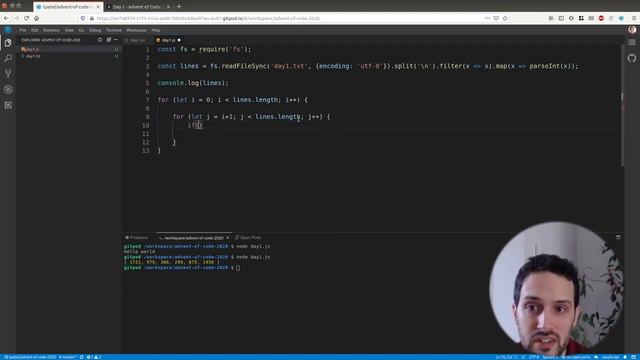This screenshot has height=360, width=640.
Task: Click the JavaScript language mode in status bar
Action: coord(611,357)
